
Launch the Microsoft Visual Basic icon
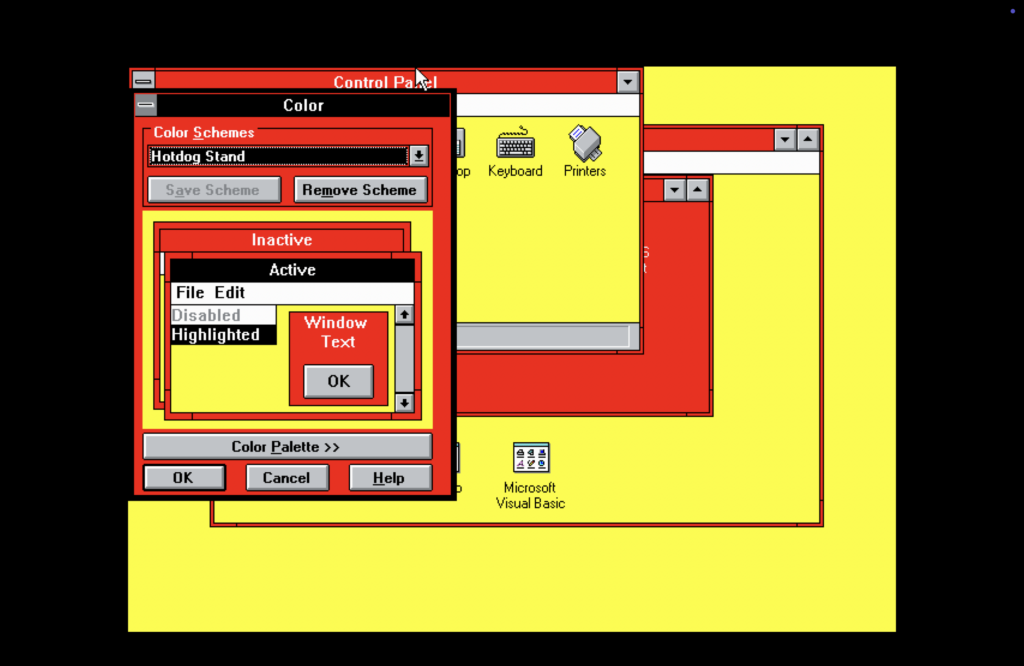[x=530, y=460]
